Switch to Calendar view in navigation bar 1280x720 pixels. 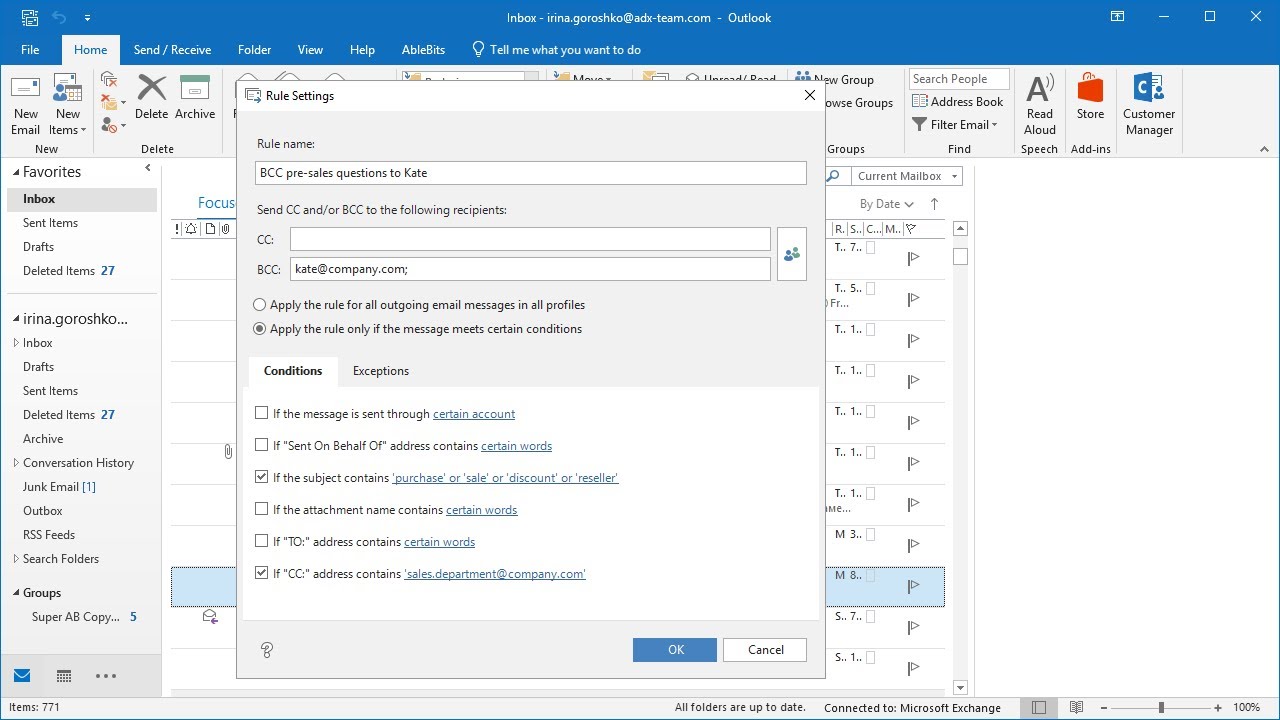pyautogui.click(x=64, y=676)
